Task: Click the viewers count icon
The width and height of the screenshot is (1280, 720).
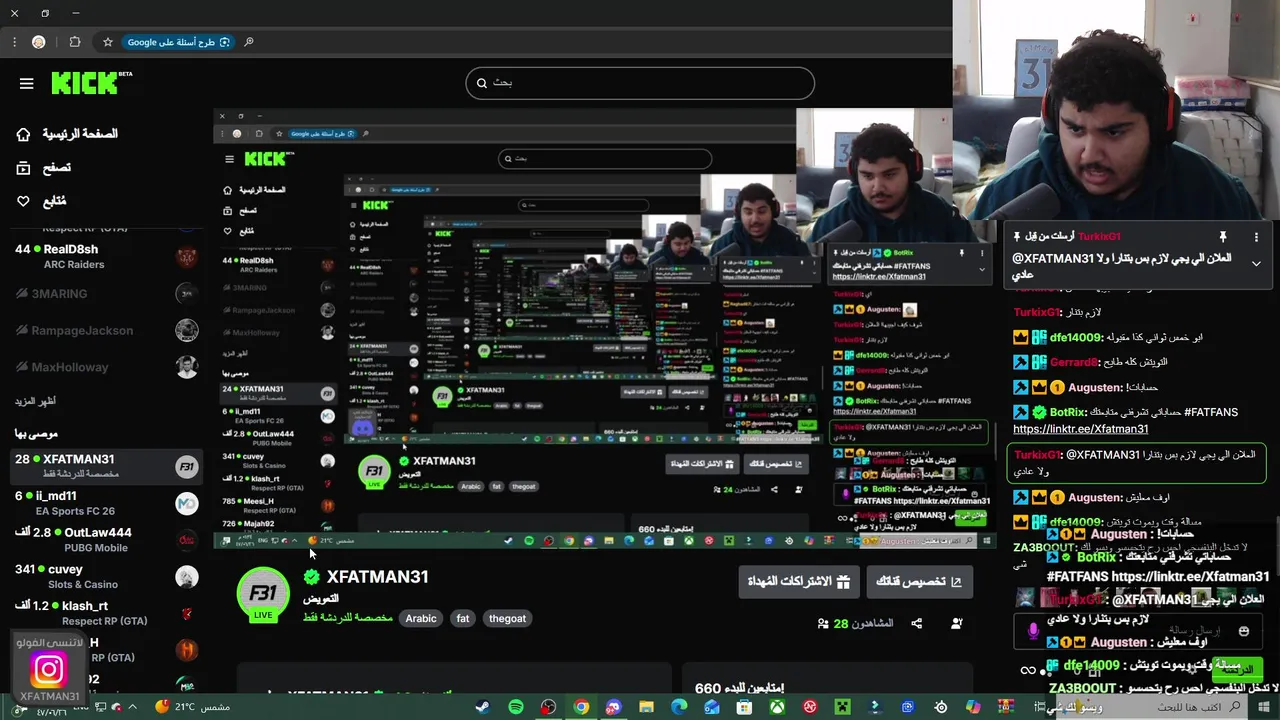Action: point(823,624)
